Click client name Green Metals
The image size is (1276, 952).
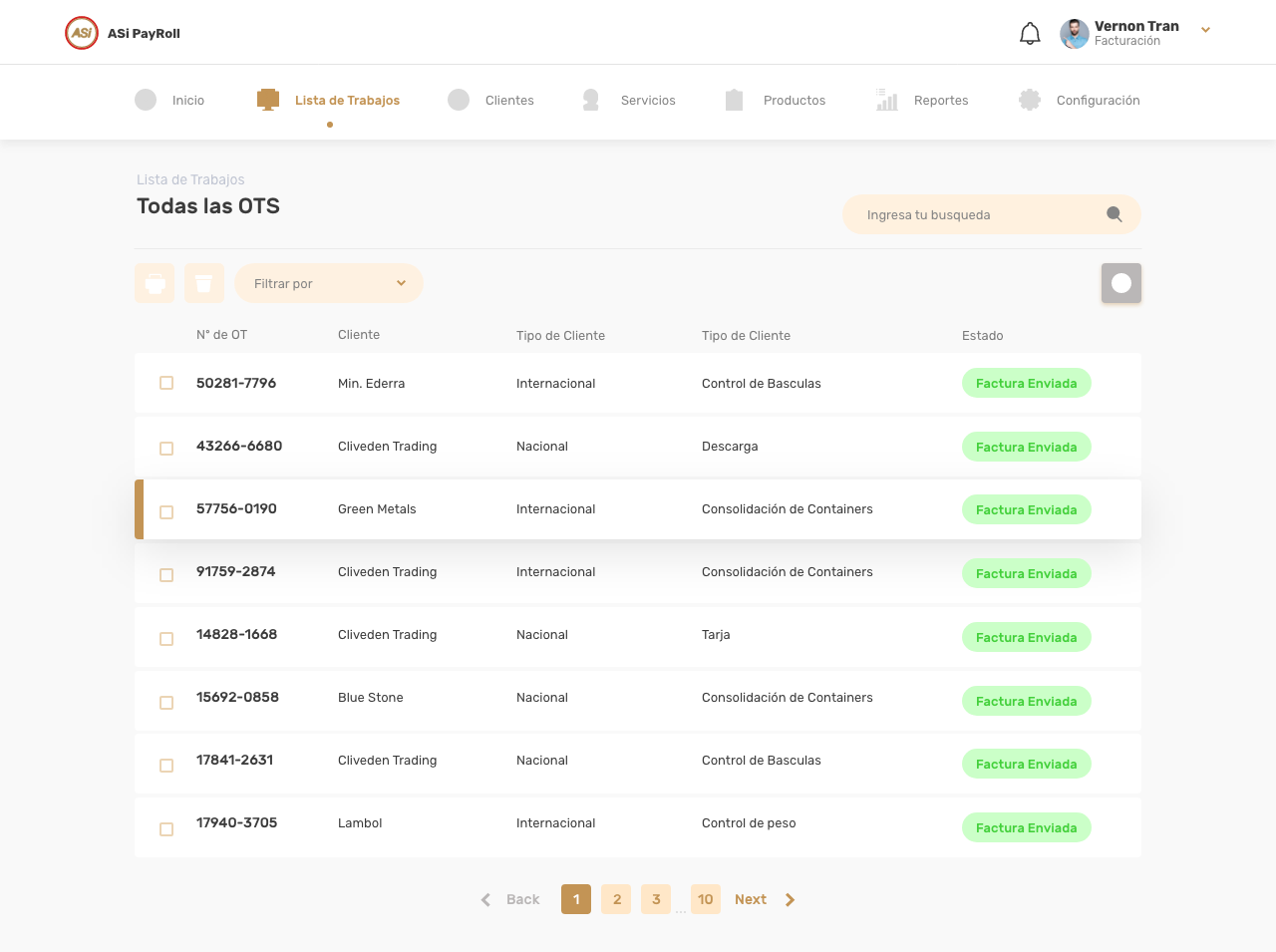coord(377,509)
